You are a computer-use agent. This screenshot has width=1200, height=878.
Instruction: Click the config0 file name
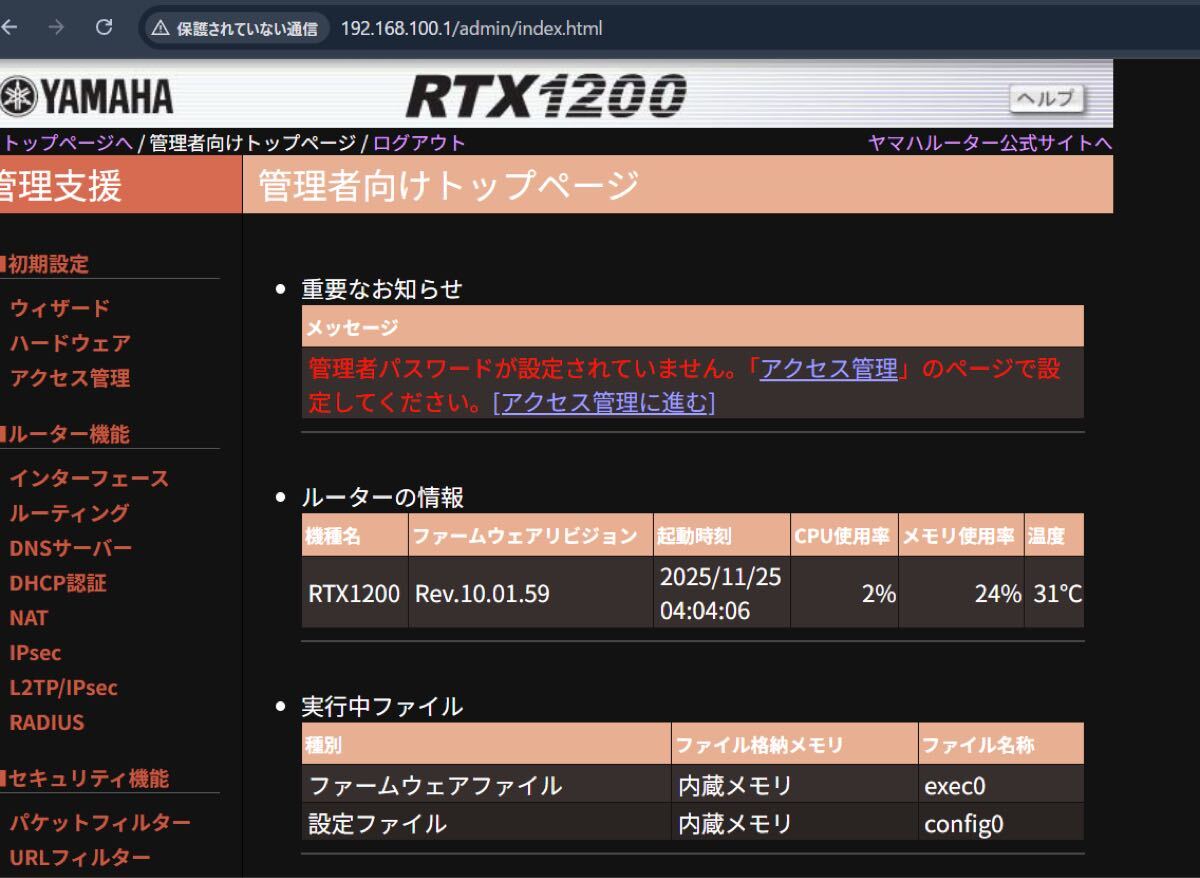coord(964,824)
